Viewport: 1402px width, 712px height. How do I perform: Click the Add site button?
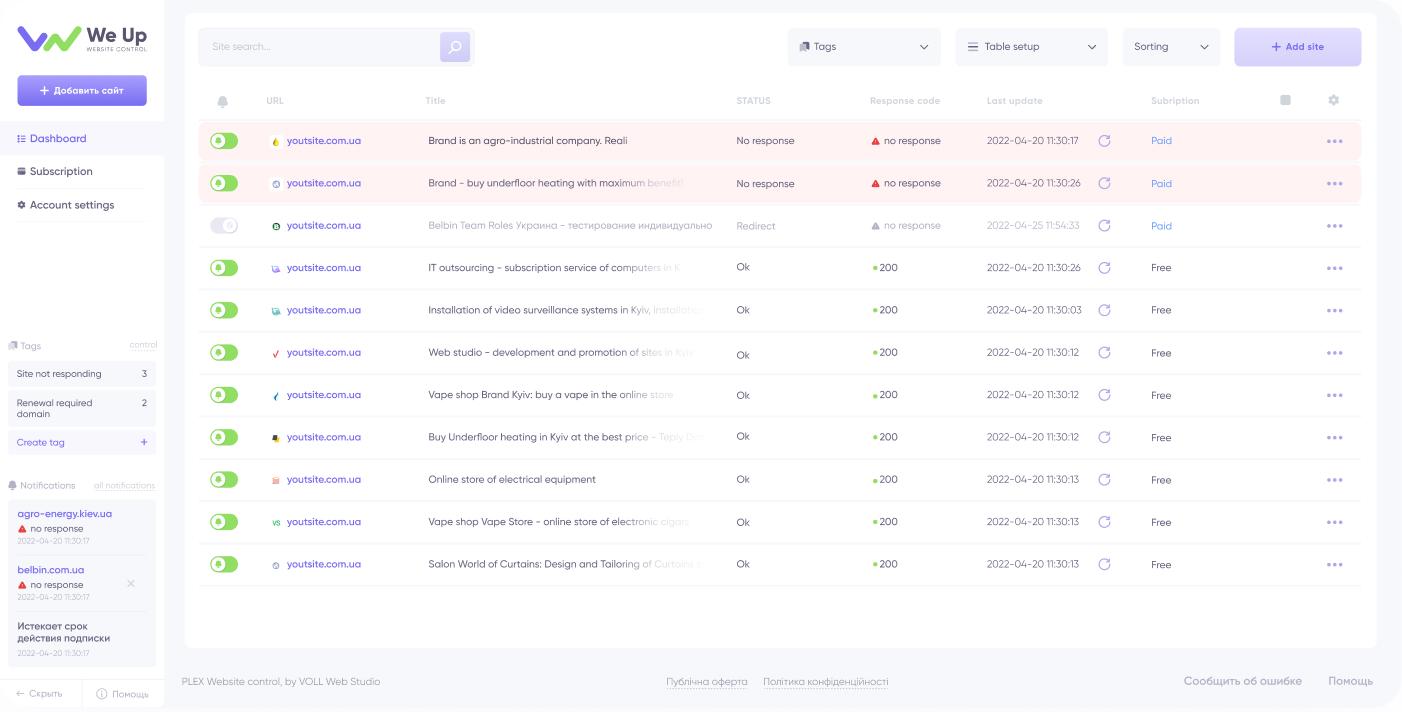[x=1297, y=47]
